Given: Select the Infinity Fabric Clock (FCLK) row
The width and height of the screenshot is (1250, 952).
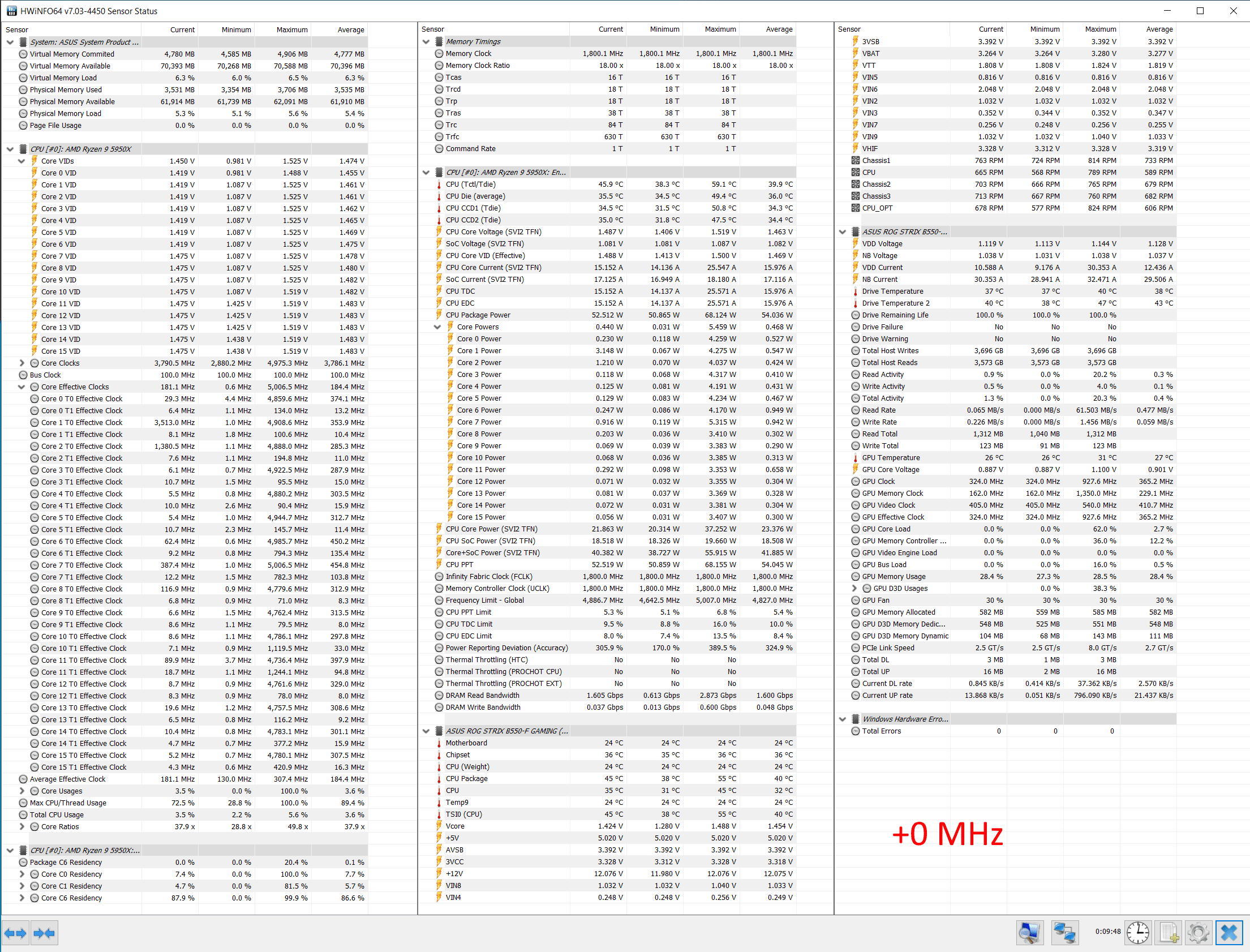Looking at the screenshot, I should 607,576.
